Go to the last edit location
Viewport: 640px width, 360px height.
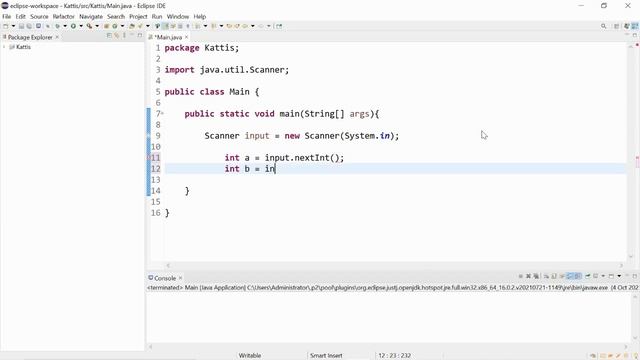(x=229, y=26)
